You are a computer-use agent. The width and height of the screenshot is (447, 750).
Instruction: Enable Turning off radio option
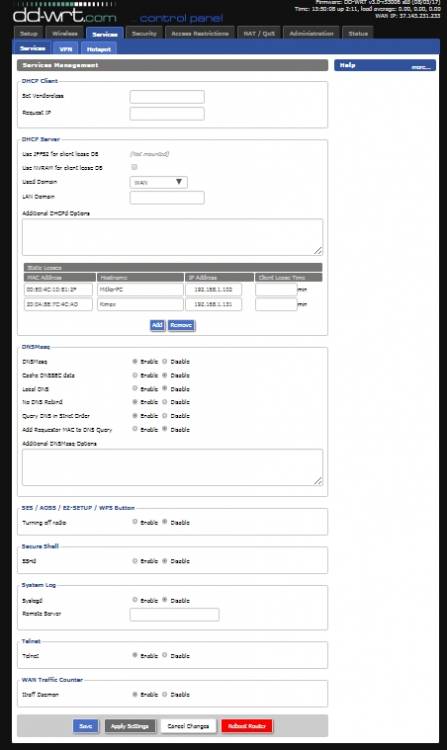coord(135,522)
